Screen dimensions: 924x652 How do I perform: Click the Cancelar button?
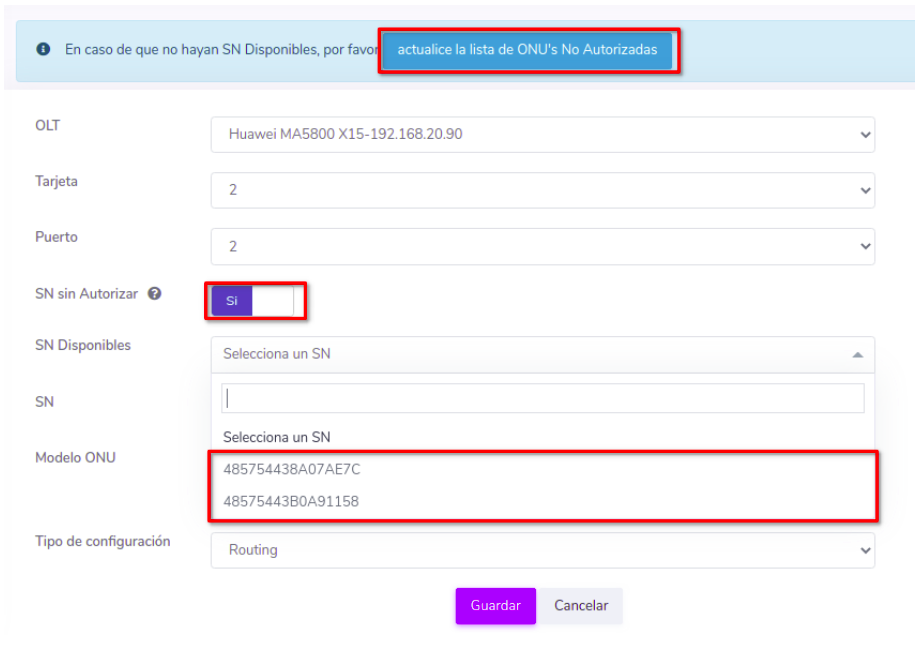click(x=581, y=606)
